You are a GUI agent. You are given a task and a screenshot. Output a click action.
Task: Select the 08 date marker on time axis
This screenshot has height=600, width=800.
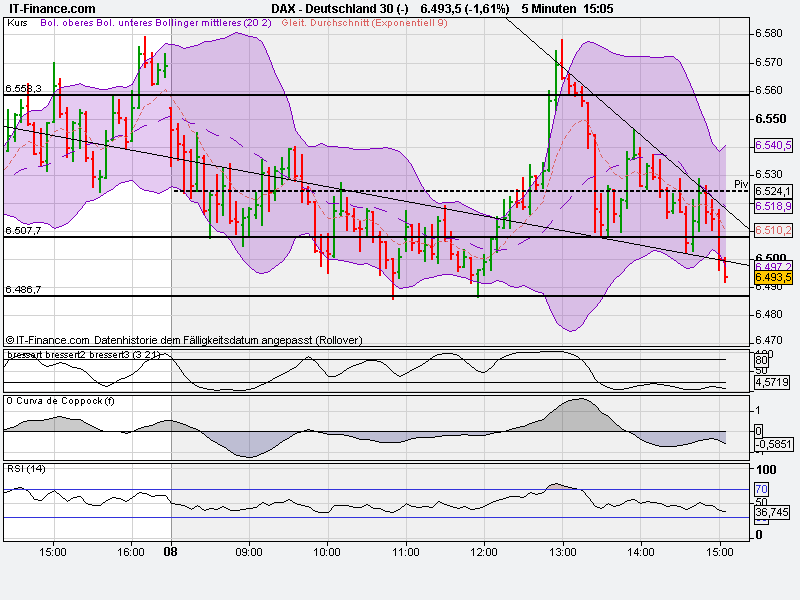click(x=170, y=551)
